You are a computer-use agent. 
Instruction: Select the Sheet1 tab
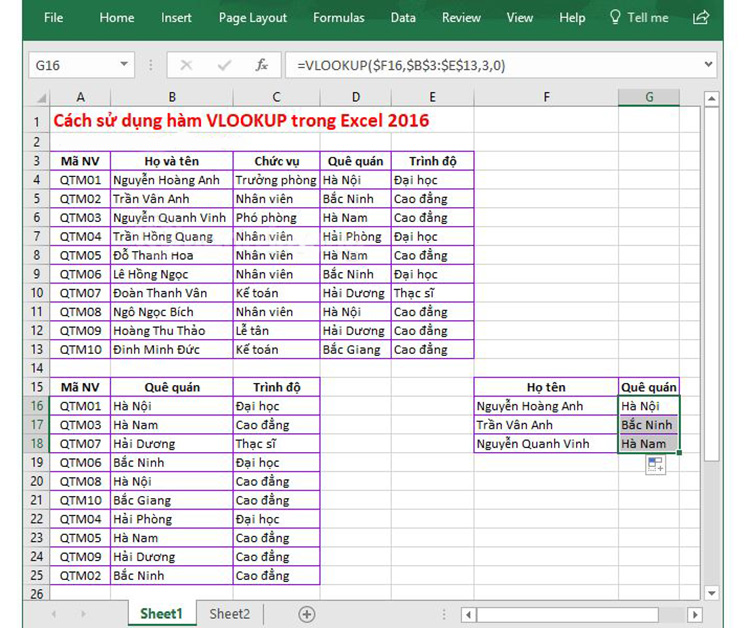162,614
